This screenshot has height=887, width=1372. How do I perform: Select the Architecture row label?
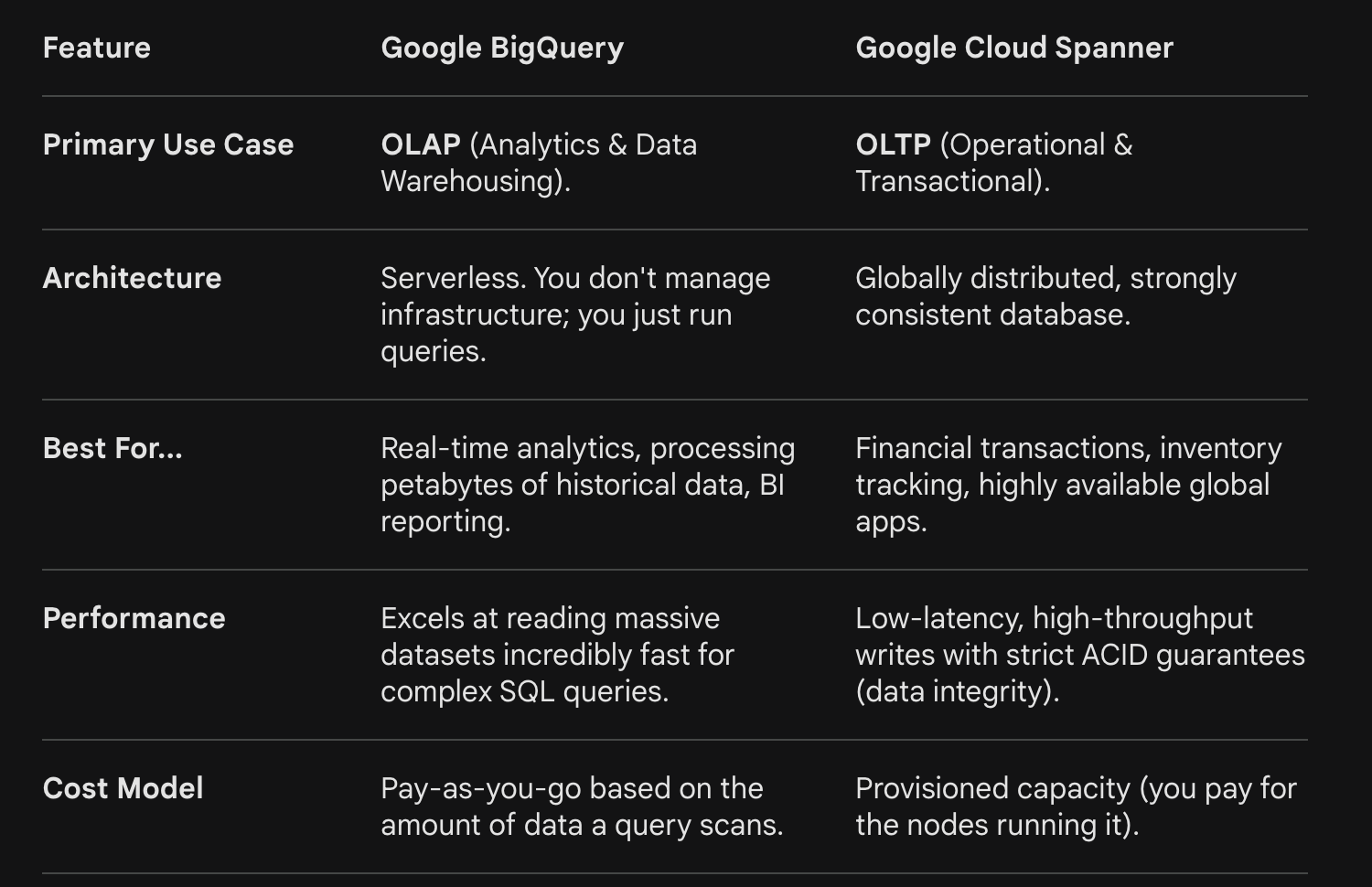point(132,278)
